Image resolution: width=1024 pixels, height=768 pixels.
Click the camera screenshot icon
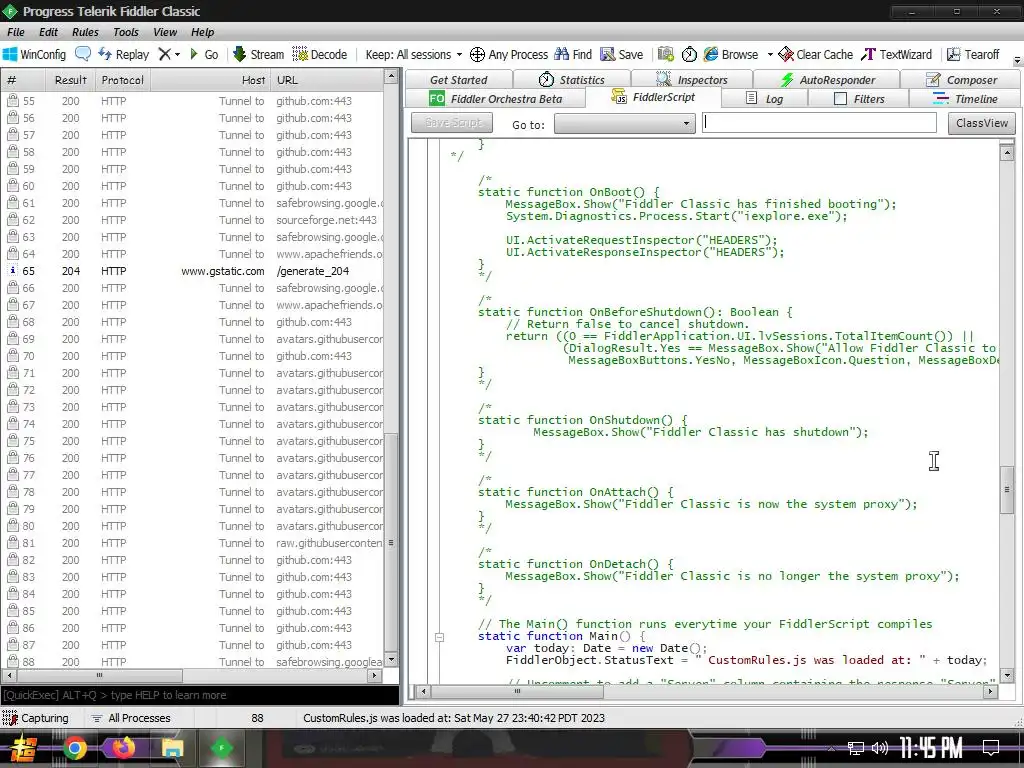[665, 54]
